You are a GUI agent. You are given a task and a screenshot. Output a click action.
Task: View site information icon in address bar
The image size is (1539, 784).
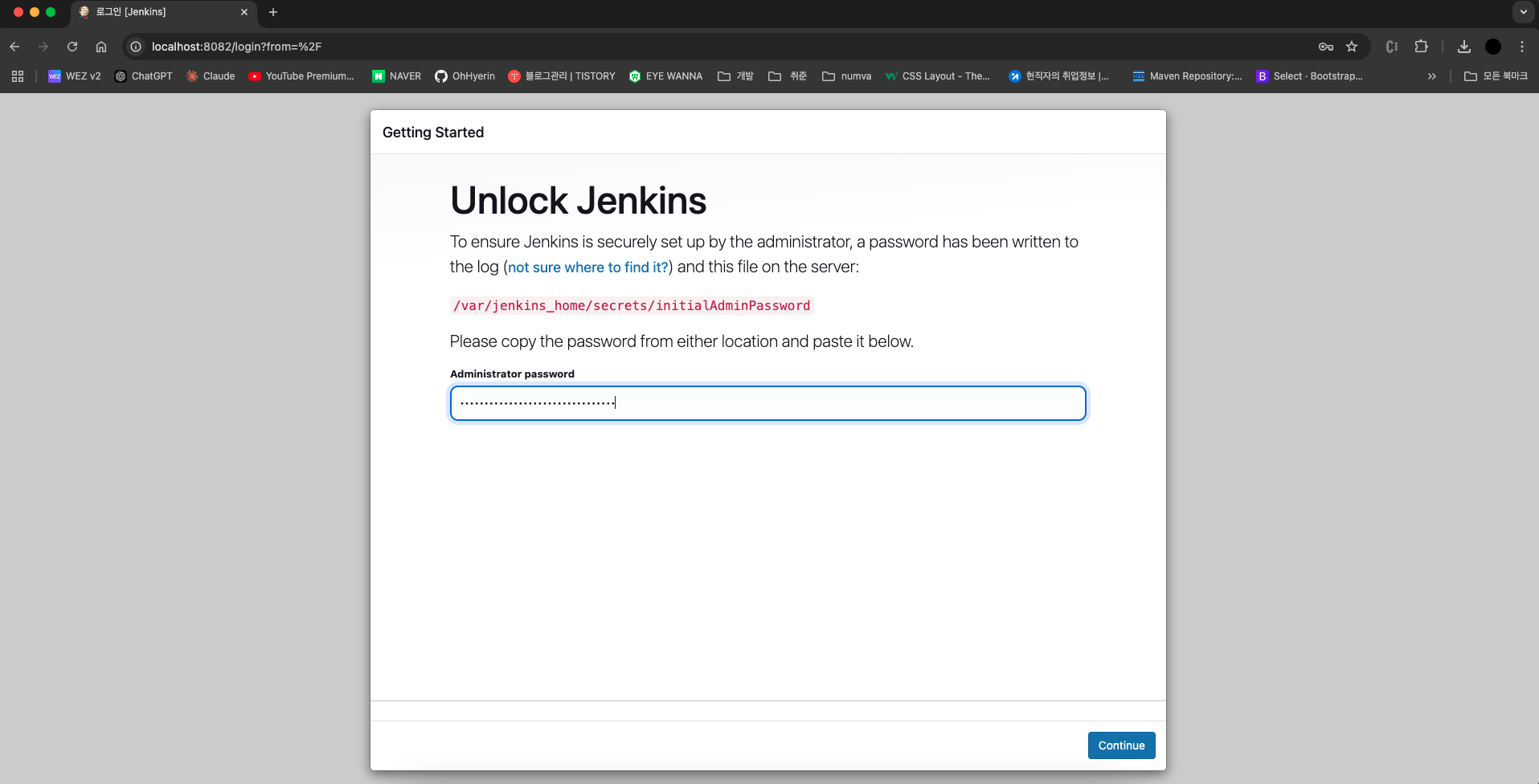pos(136,47)
